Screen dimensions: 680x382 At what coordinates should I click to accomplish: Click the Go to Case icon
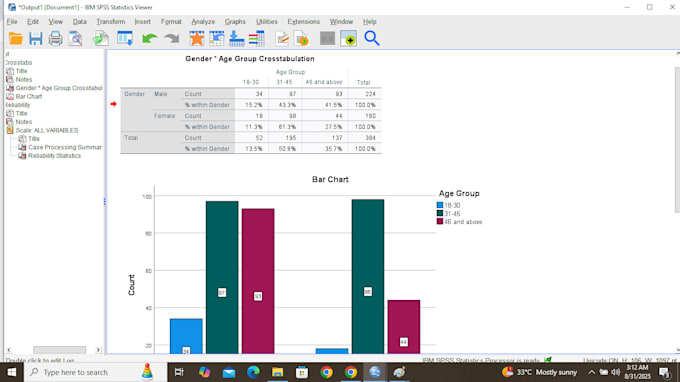point(217,39)
